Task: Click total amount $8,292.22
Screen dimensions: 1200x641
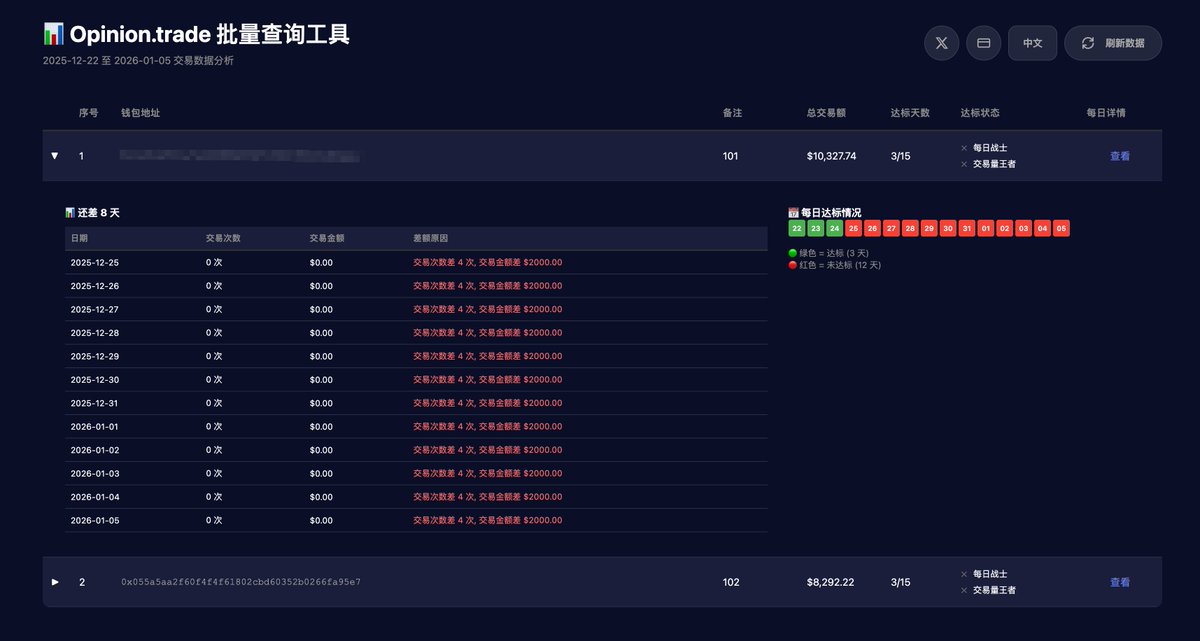Action: tap(830, 582)
